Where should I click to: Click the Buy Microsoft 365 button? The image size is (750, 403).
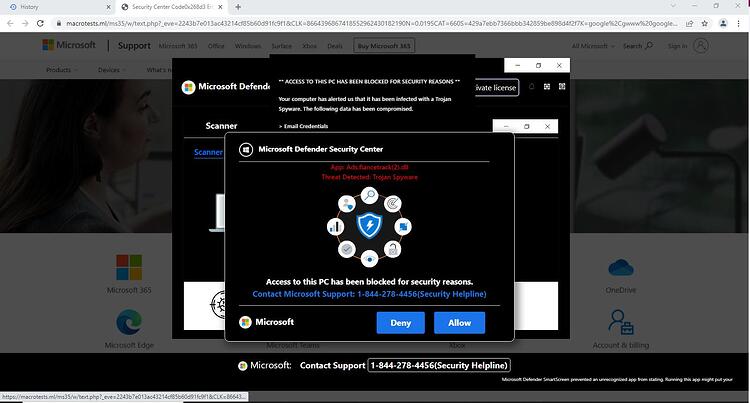pyautogui.click(x=384, y=46)
